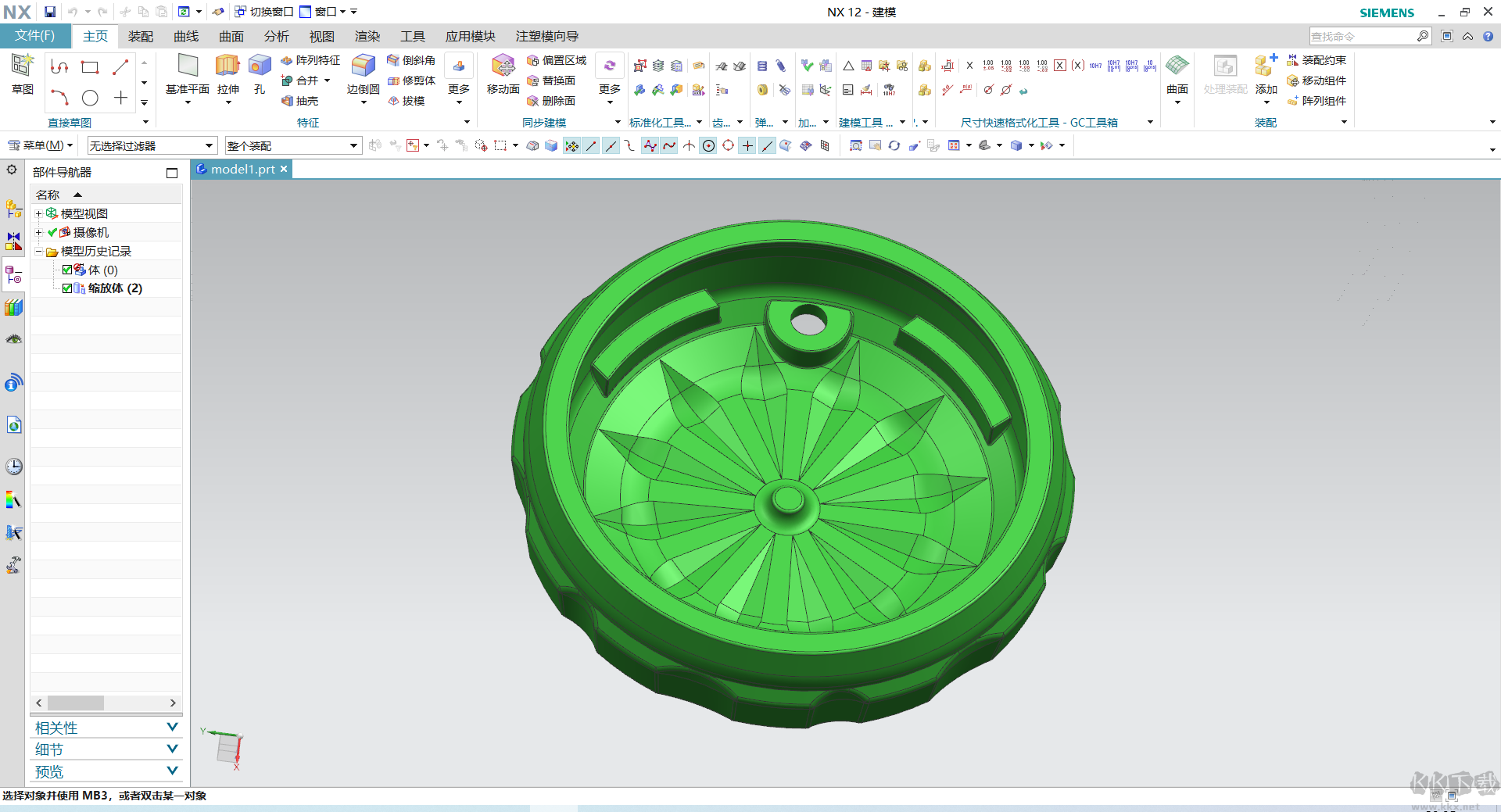This screenshot has width=1501, height=812.
Task: Toggle the 体 (0) feature checkbox
Action: tap(67, 270)
